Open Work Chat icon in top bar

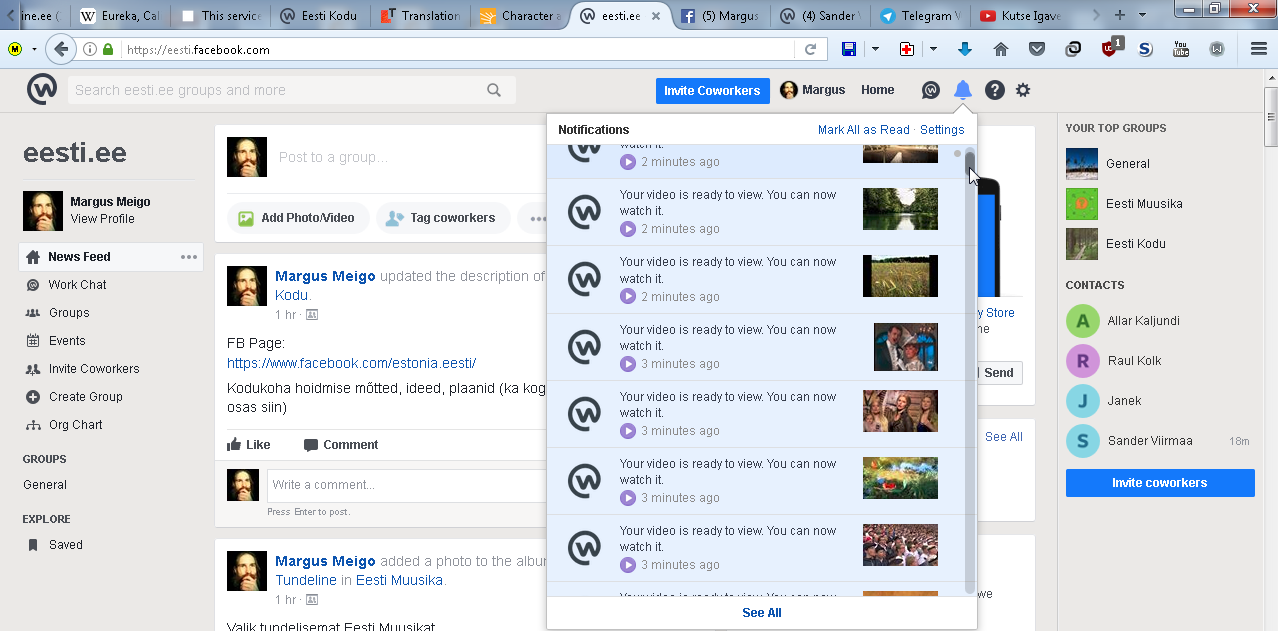(930, 90)
